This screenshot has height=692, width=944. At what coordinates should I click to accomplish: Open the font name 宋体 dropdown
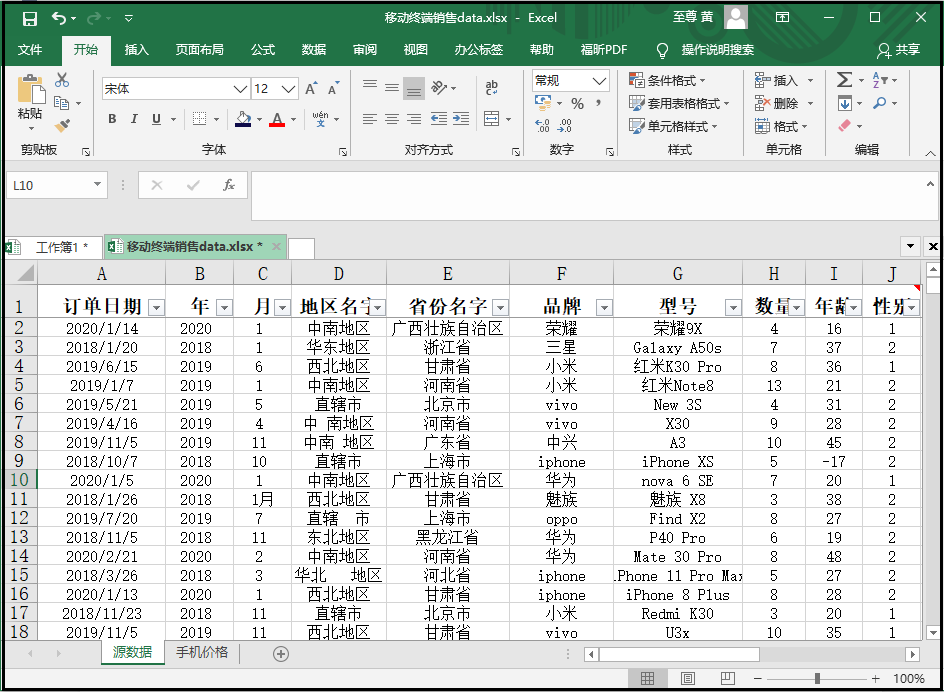[x=240, y=89]
